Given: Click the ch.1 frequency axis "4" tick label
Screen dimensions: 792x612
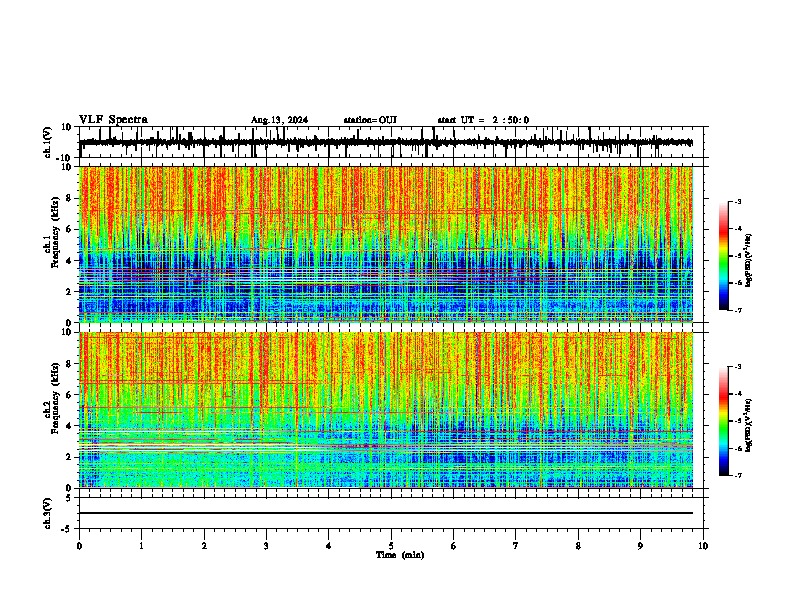Looking at the screenshot, I should coord(70,261).
